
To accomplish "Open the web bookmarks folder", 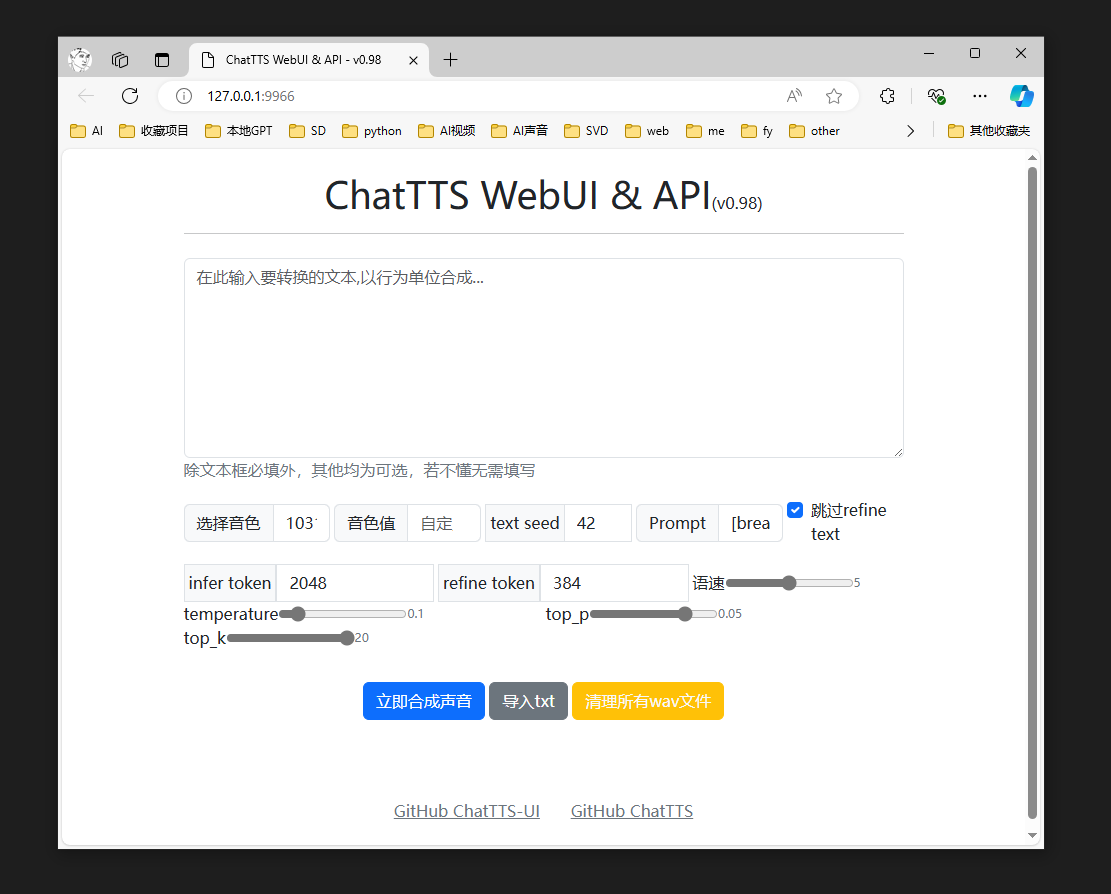I will (647, 131).
